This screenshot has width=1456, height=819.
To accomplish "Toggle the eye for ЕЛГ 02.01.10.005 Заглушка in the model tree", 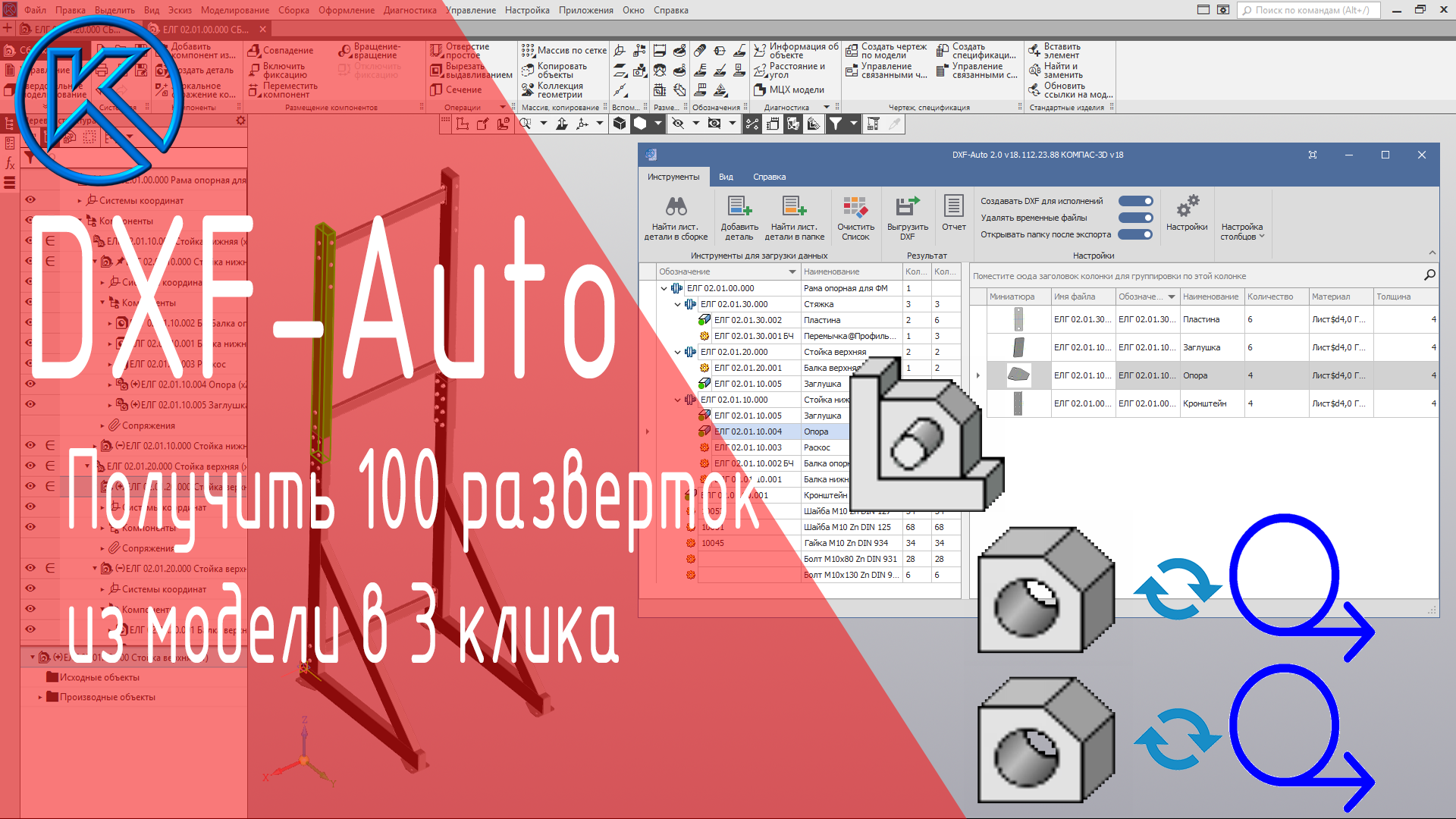I will [30, 404].
